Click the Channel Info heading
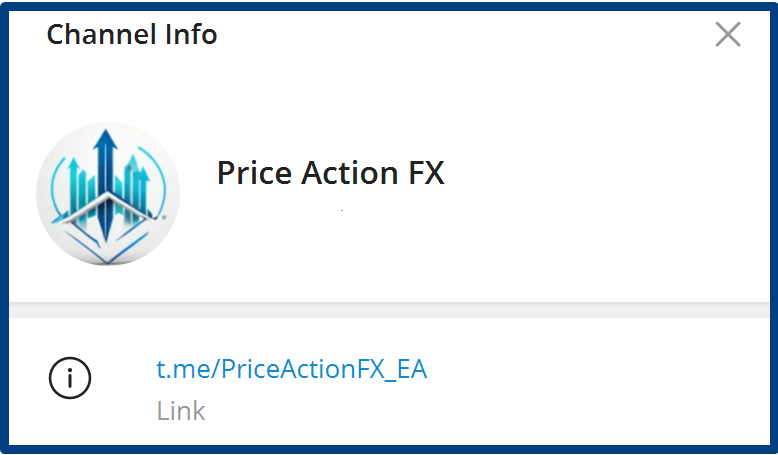778x455 pixels. 132,35
